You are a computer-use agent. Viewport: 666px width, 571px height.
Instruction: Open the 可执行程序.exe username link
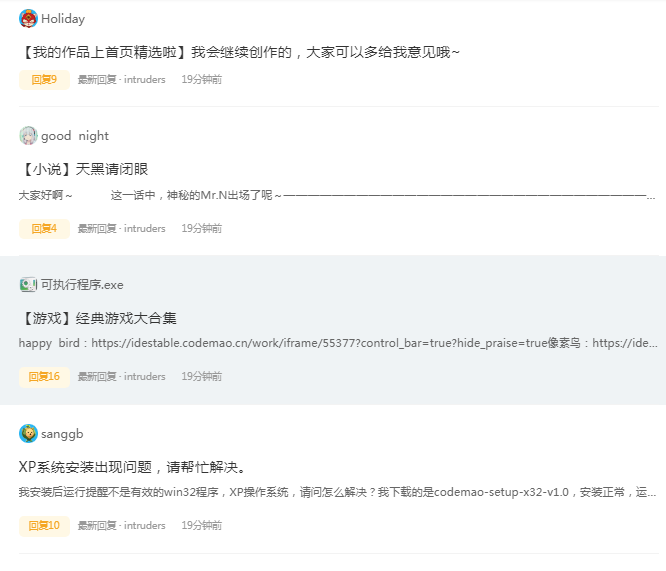82,285
